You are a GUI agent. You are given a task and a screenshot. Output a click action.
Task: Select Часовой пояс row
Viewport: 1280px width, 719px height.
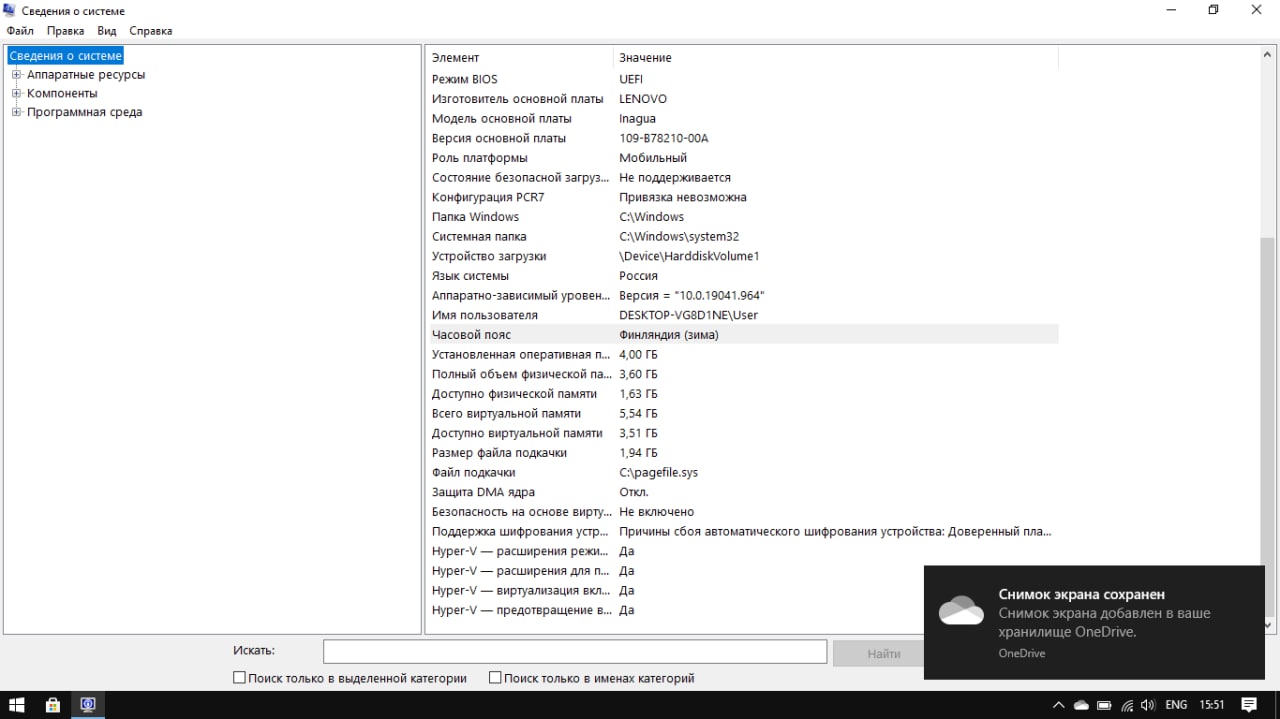743,335
